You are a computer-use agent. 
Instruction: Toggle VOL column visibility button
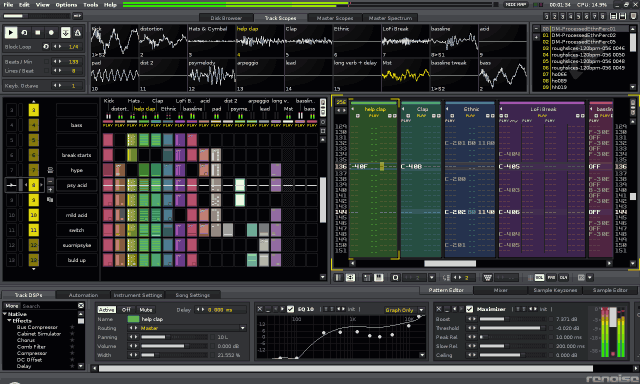(x=539, y=277)
